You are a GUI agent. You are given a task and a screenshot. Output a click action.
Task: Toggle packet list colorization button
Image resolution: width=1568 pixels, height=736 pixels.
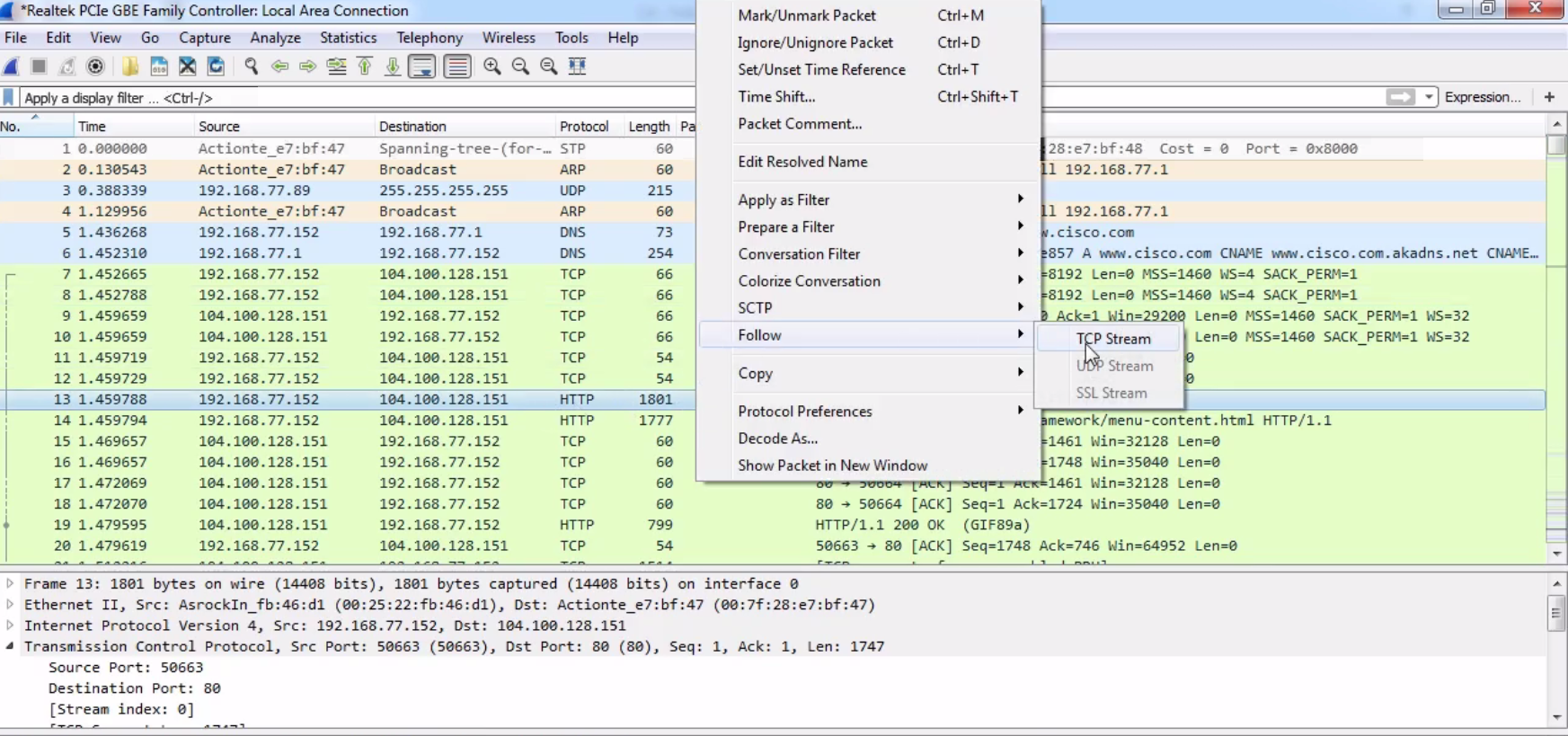pyautogui.click(x=457, y=67)
